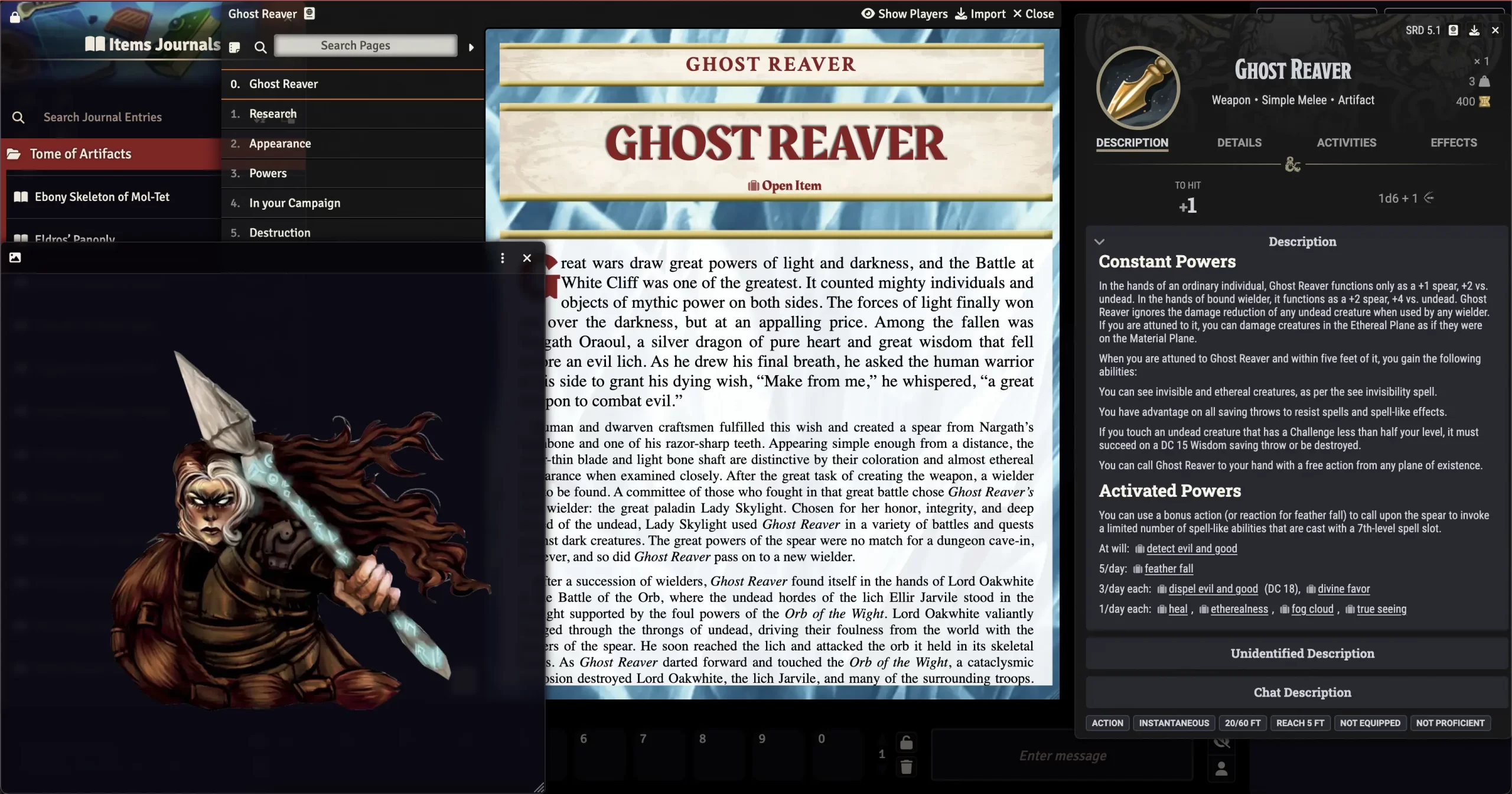Click the Ghost Reaver spear item portrait
This screenshot has width=1512, height=794.
[x=1138, y=88]
